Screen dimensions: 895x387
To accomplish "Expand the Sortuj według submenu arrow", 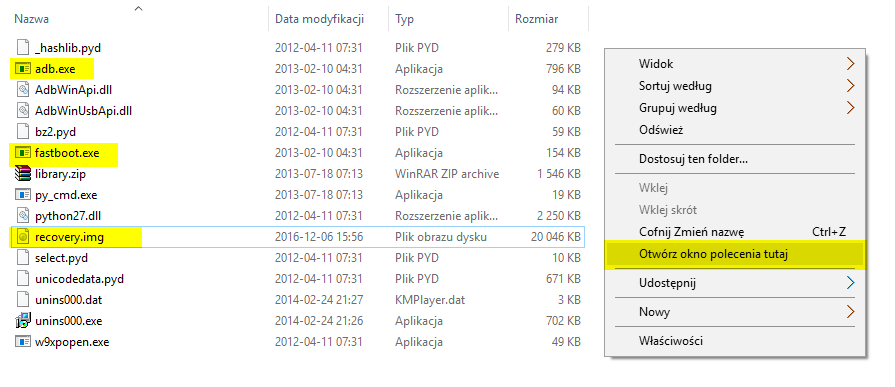I will [x=850, y=86].
